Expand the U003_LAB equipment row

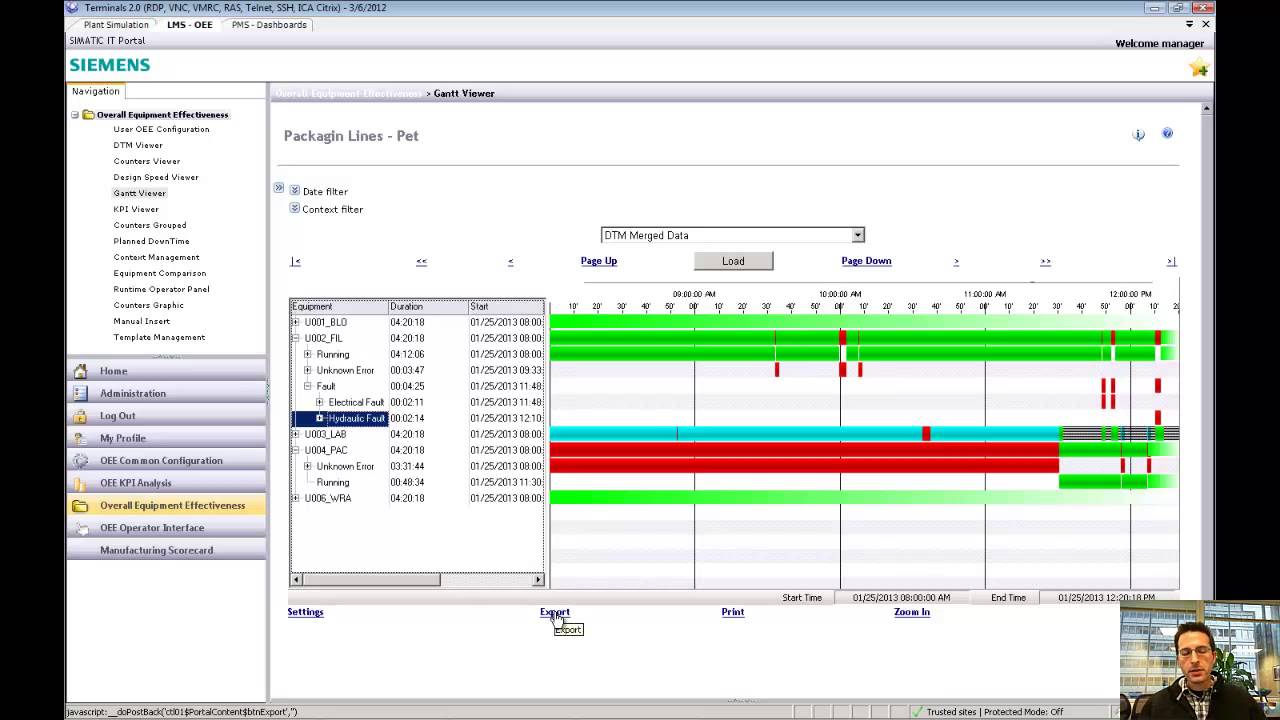pyautogui.click(x=296, y=434)
